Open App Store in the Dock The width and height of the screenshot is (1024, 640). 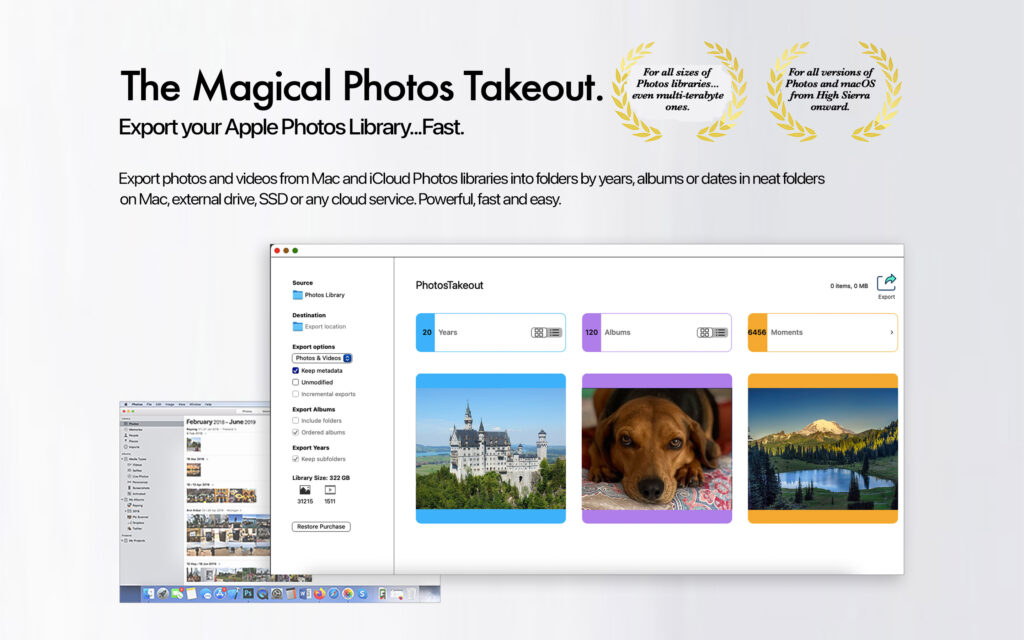coord(220,594)
